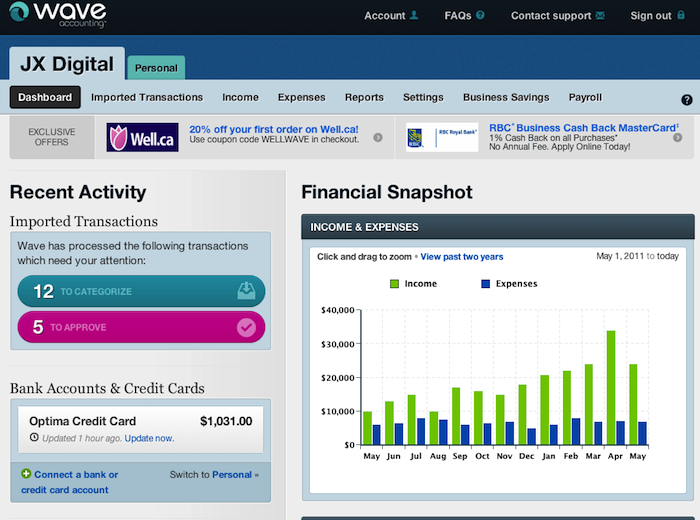The height and width of the screenshot is (520, 700).
Task: Open the Reports menu item
Action: click(x=364, y=97)
